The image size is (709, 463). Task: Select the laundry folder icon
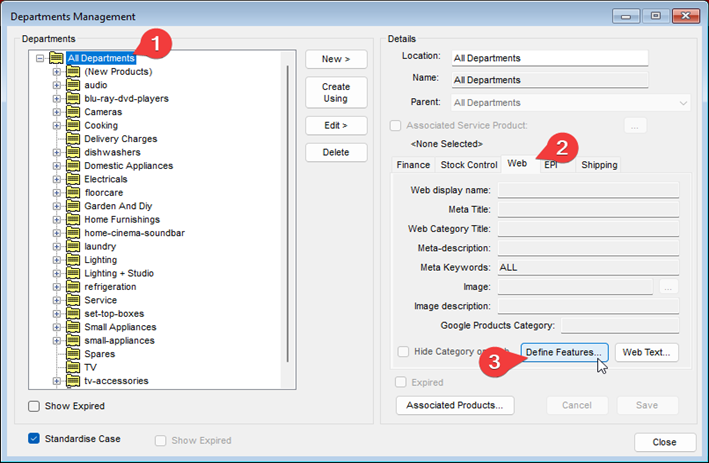(x=72, y=246)
